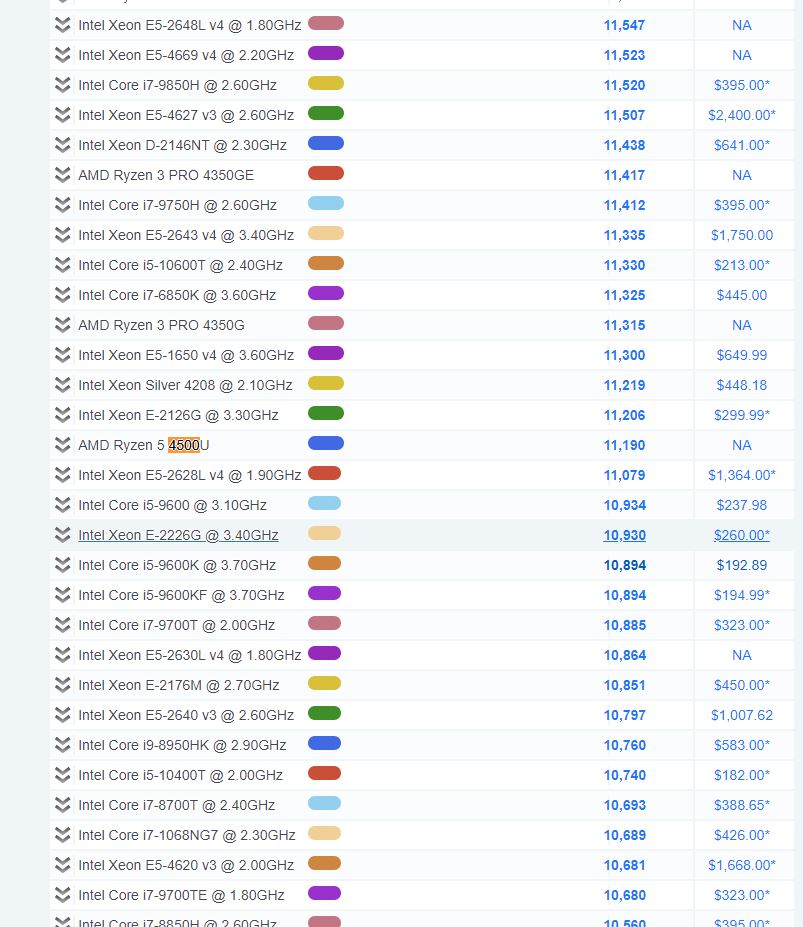Viewport: 803px width, 927px height.
Task: Open Intel Xeon E5-4620 v3 @ 2.00GHz link
Action: click(x=186, y=865)
